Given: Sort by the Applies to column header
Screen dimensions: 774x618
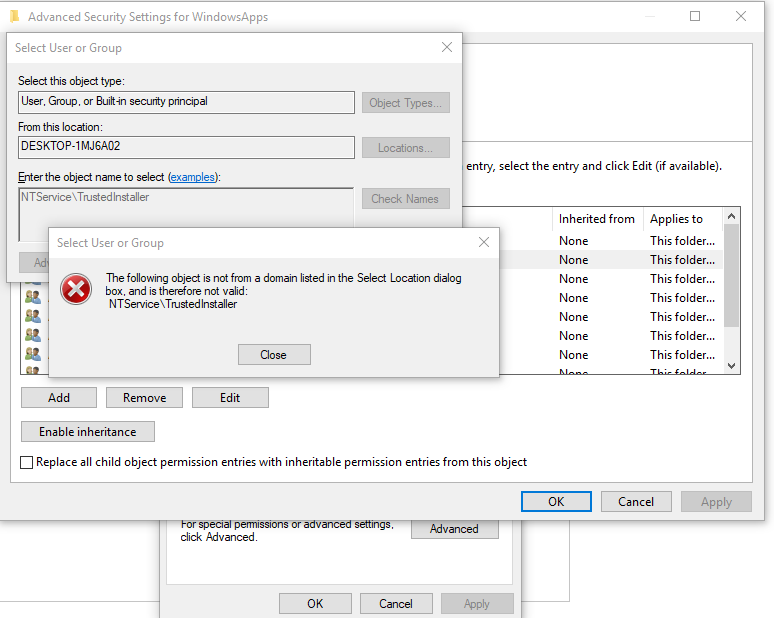Looking at the screenshot, I should tap(683, 219).
